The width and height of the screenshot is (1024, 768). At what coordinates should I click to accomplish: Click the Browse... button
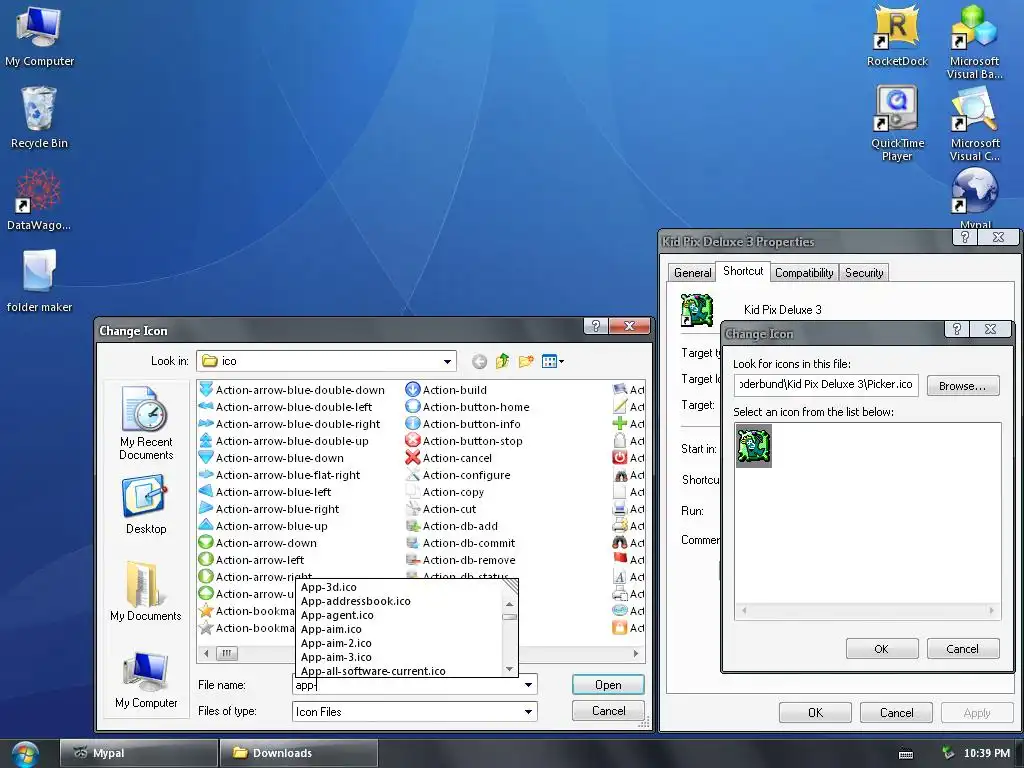tap(963, 386)
